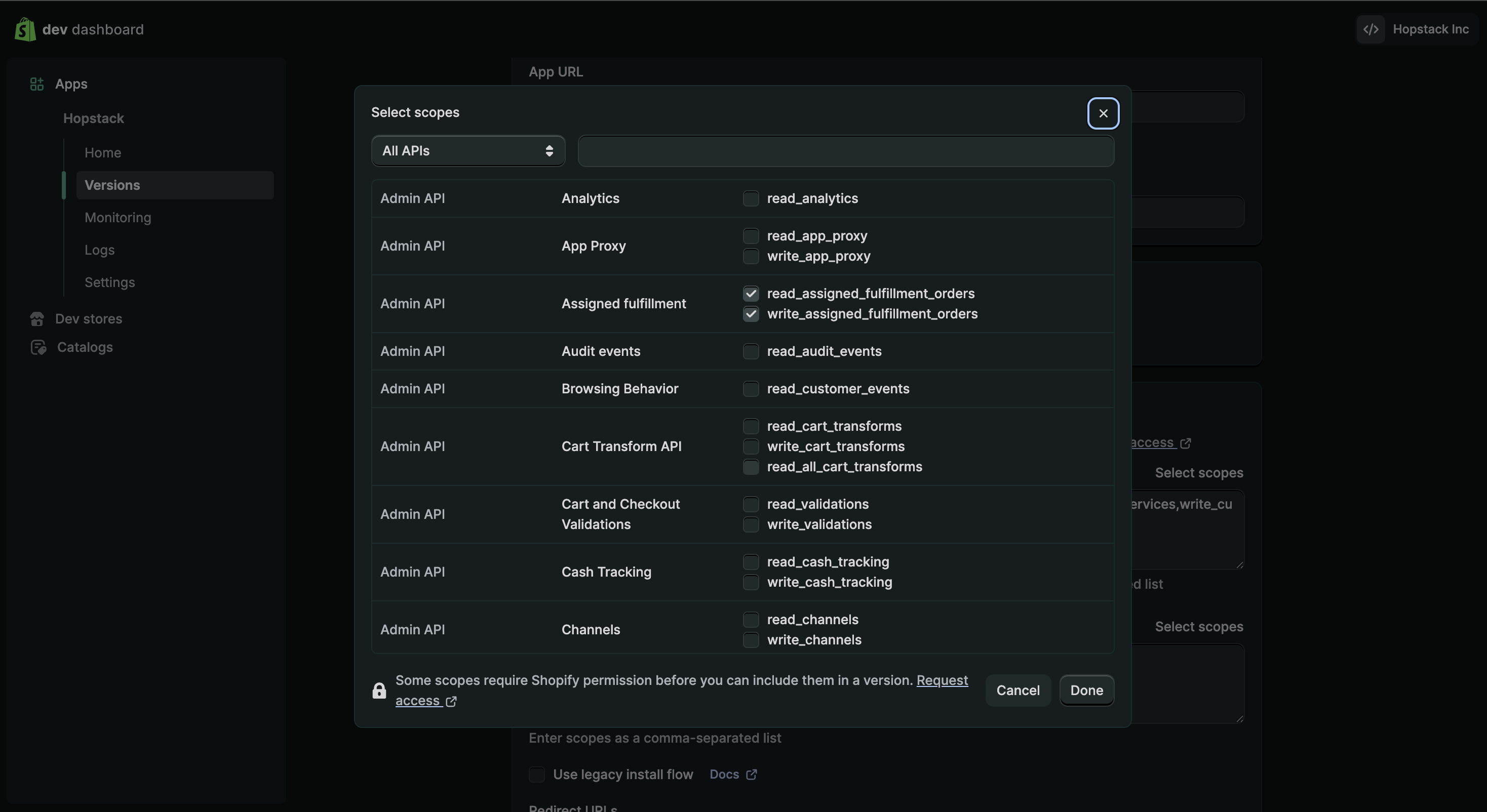Image resolution: width=1487 pixels, height=812 pixels.
Task: Click the Catalogs icon in sidebar
Action: point(38,347)
